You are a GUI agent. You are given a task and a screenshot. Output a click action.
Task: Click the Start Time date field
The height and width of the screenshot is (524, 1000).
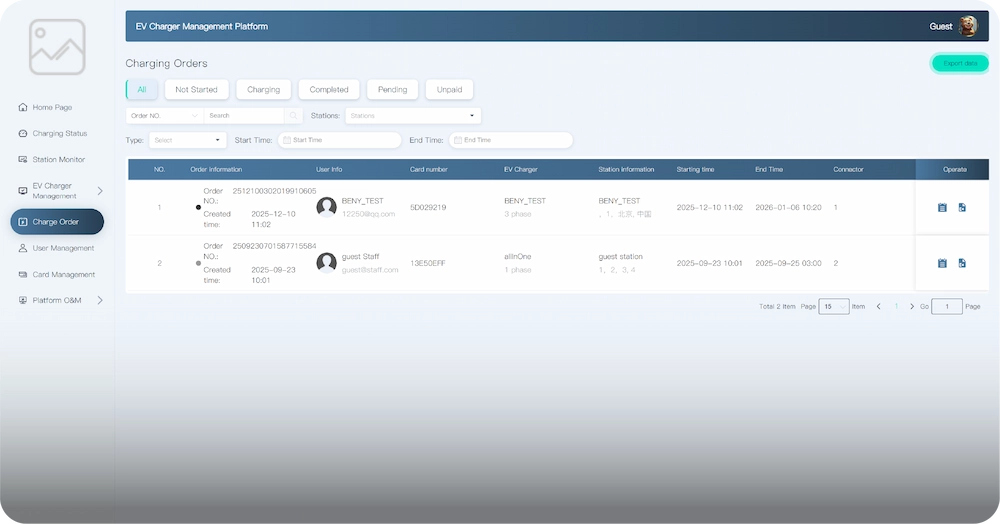click(x=339, y=140)
